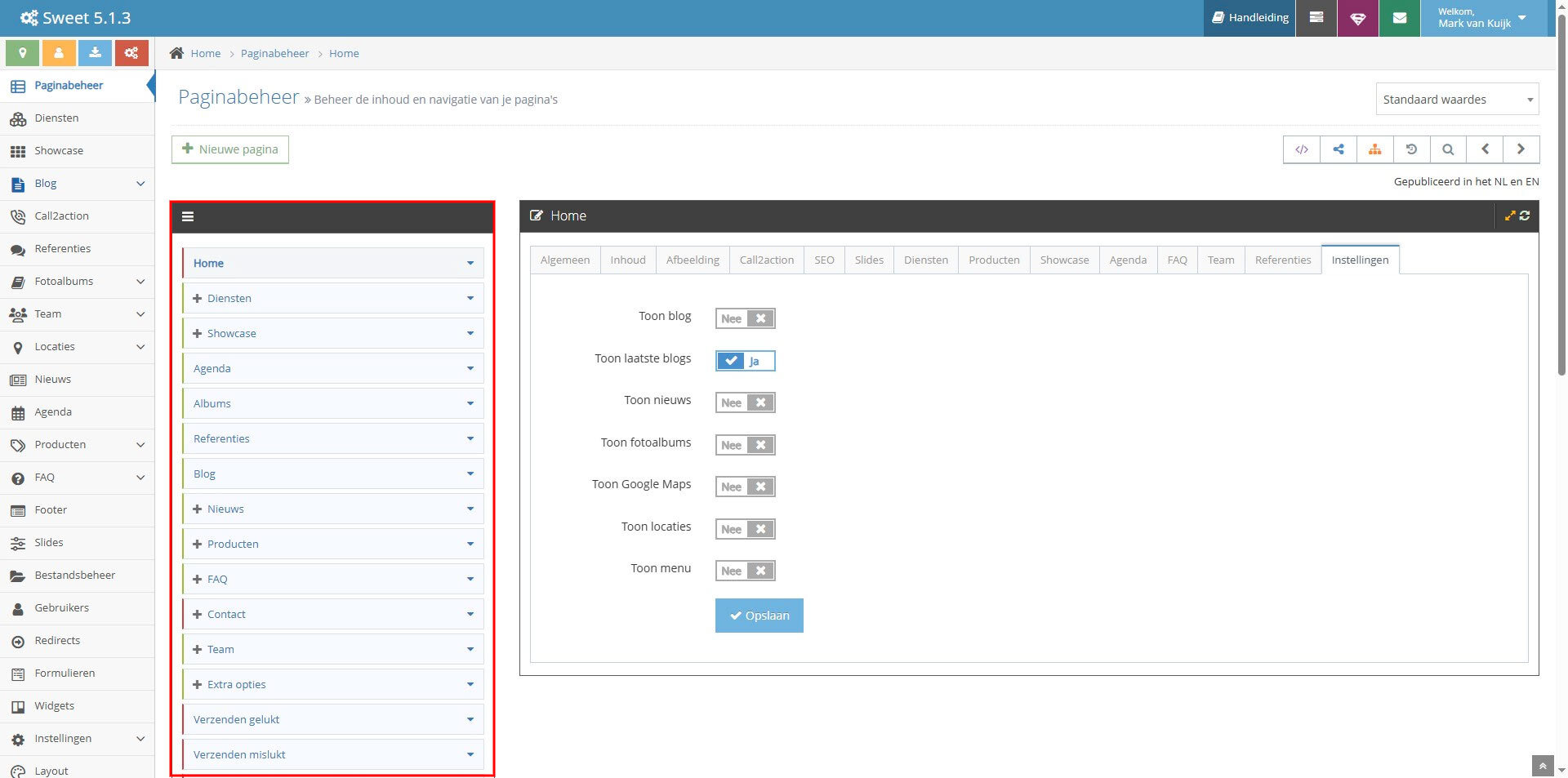Click the refresh icon in Home panel header
Screen dimensions: 1568x778
(x=1525, y=216)
